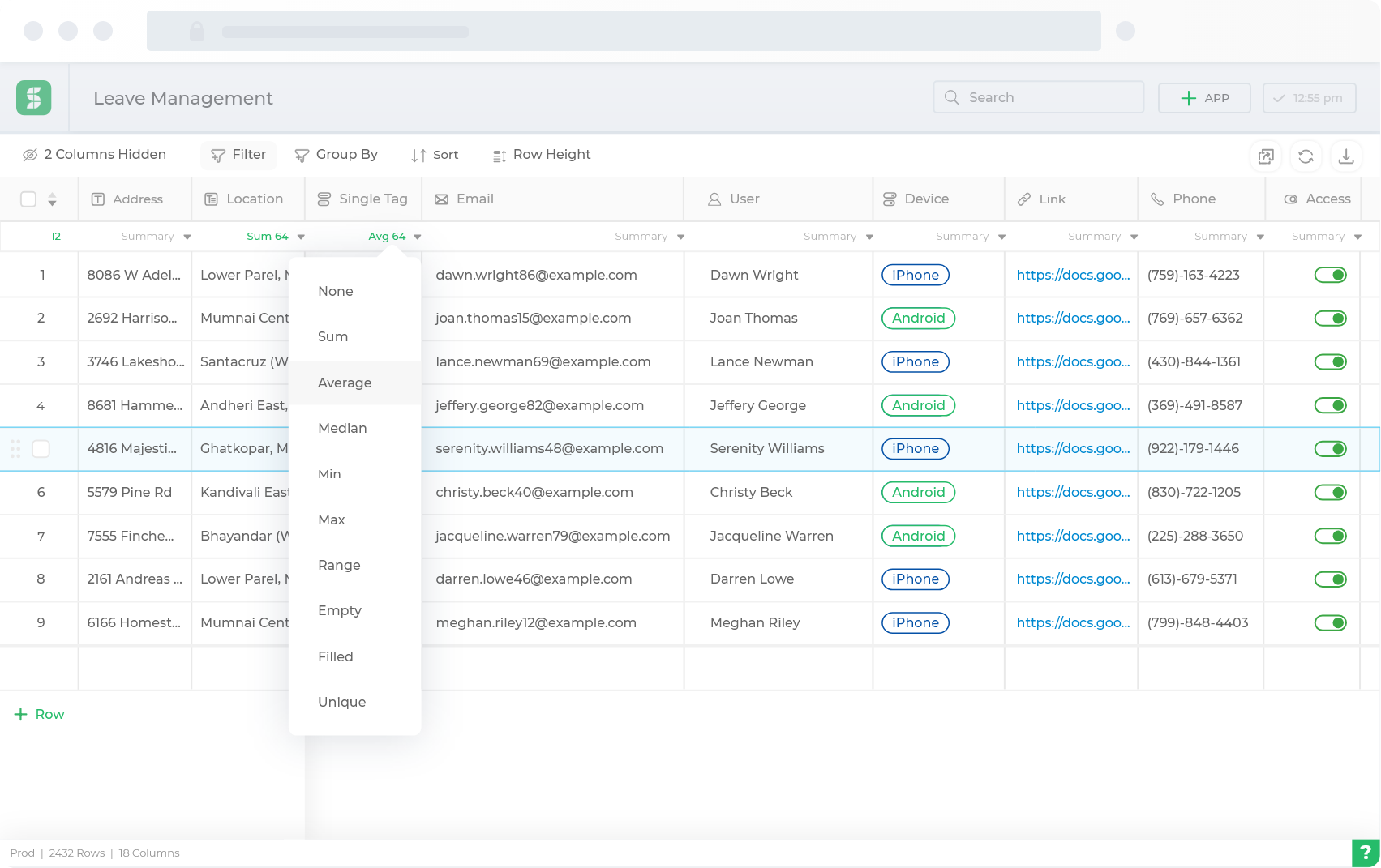
Task: Choose None in summary menu
Action: point(355,292)
